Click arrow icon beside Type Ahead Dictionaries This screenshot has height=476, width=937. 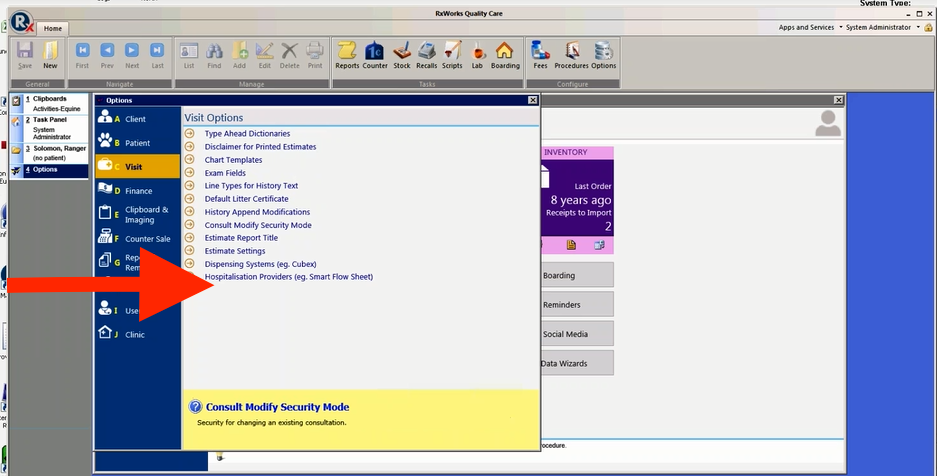point(189,133)
